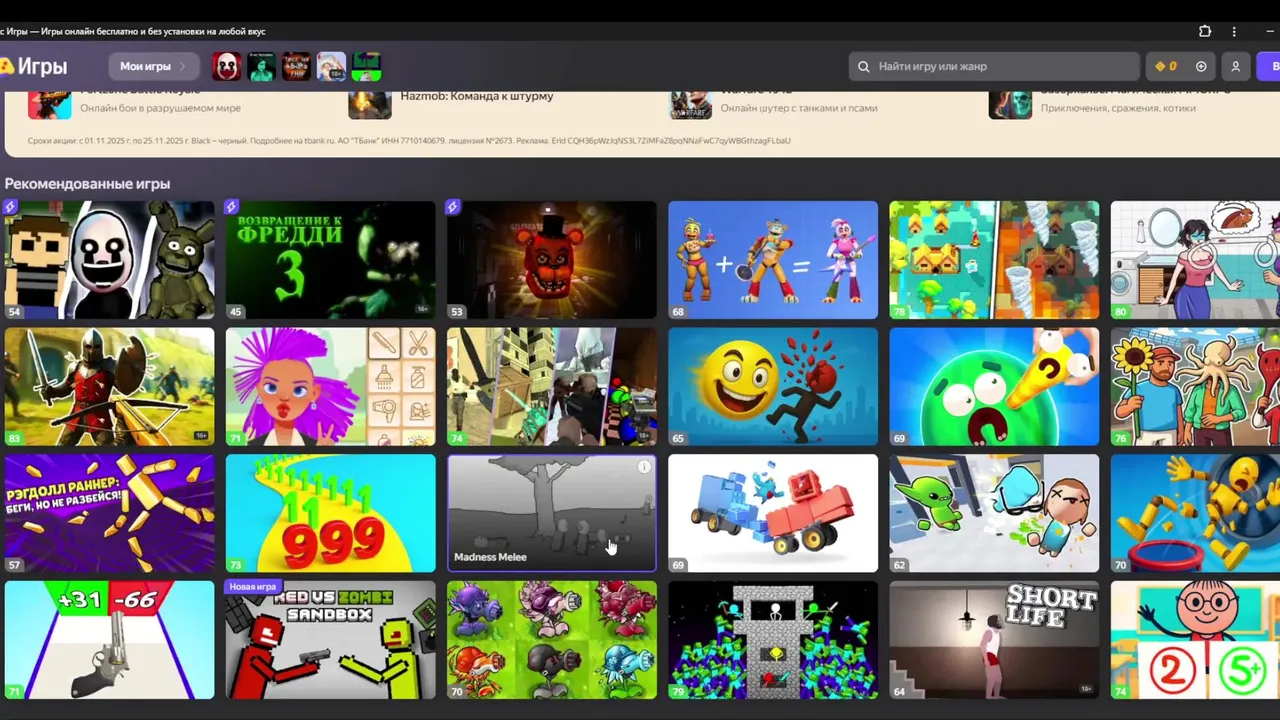Open the knight with crossbow game rated 83

tap(109, 387)
